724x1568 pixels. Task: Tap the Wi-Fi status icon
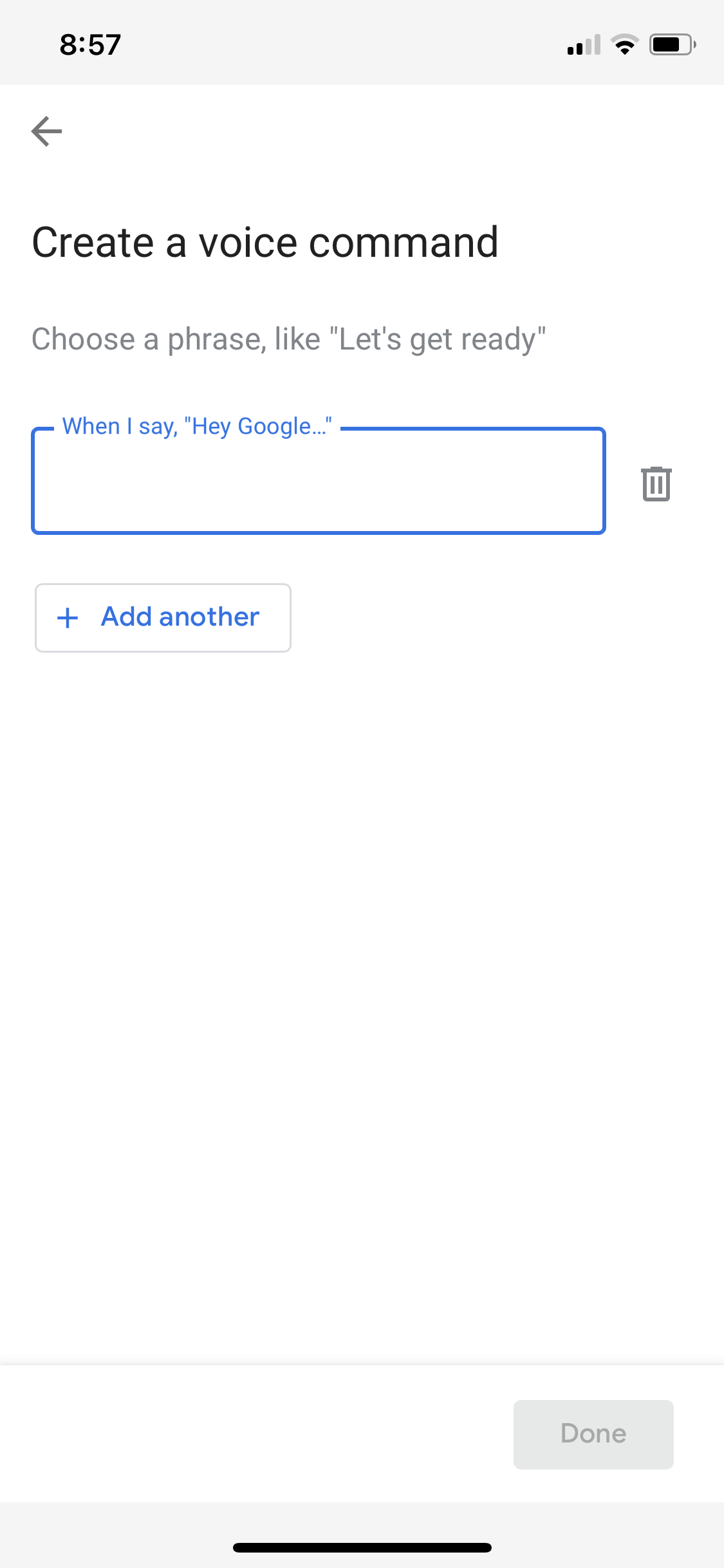pos(624,44)
